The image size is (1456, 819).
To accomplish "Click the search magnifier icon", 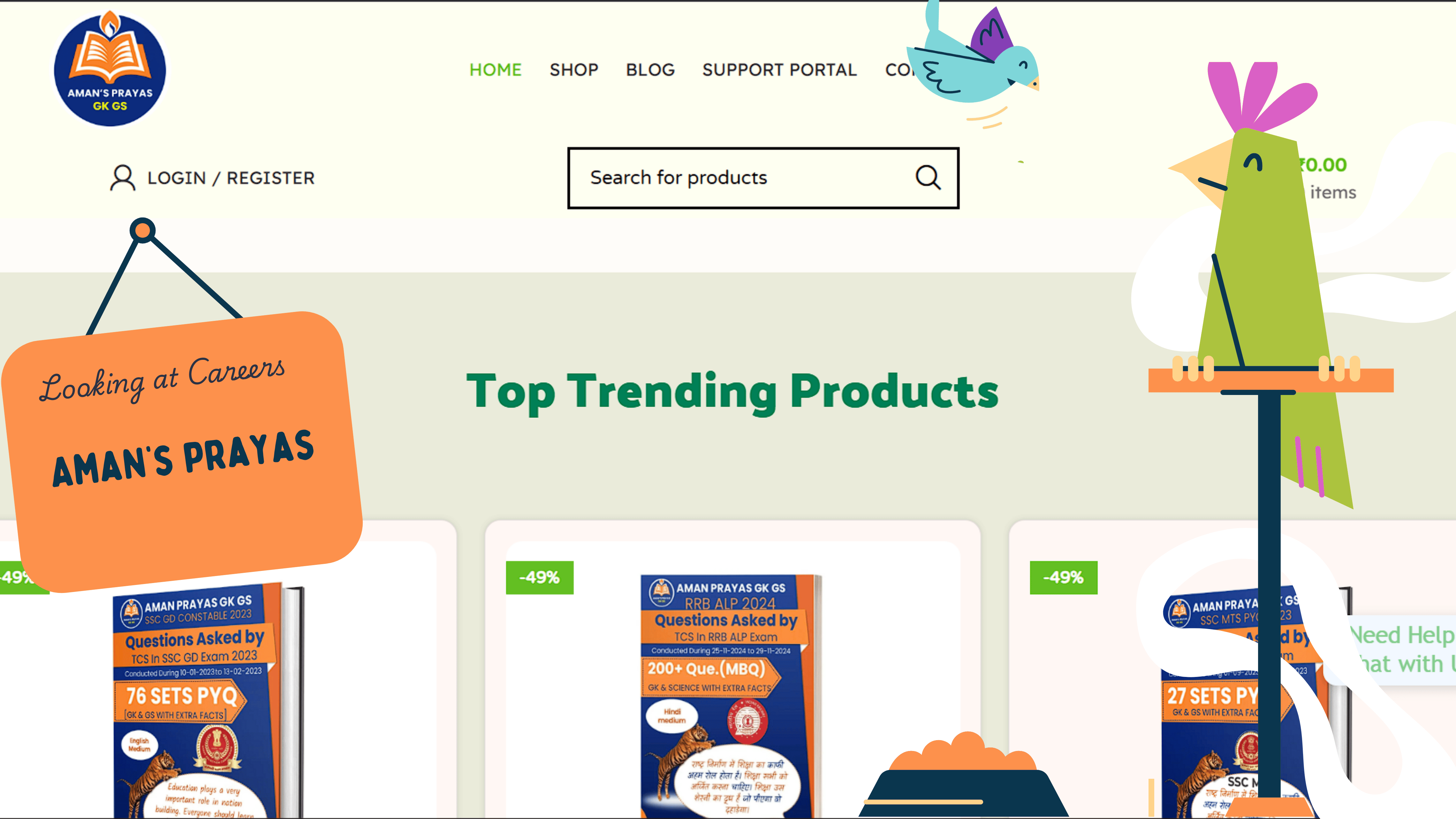I will pos(928,178).
